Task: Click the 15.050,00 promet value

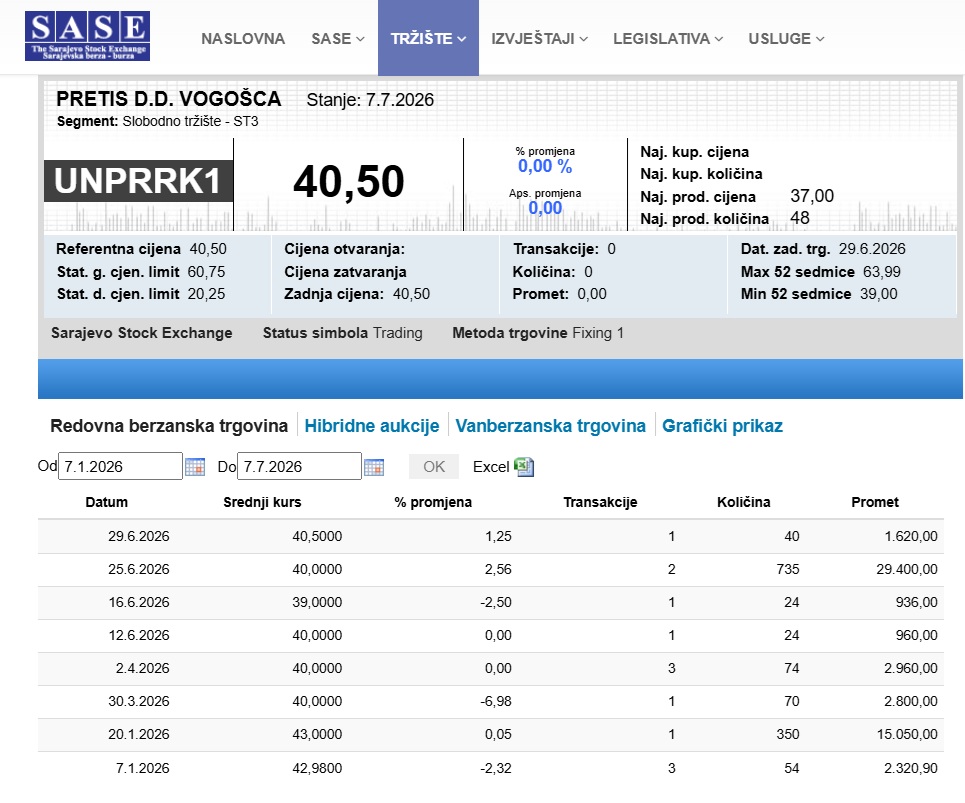Action: tap(907, 734)
